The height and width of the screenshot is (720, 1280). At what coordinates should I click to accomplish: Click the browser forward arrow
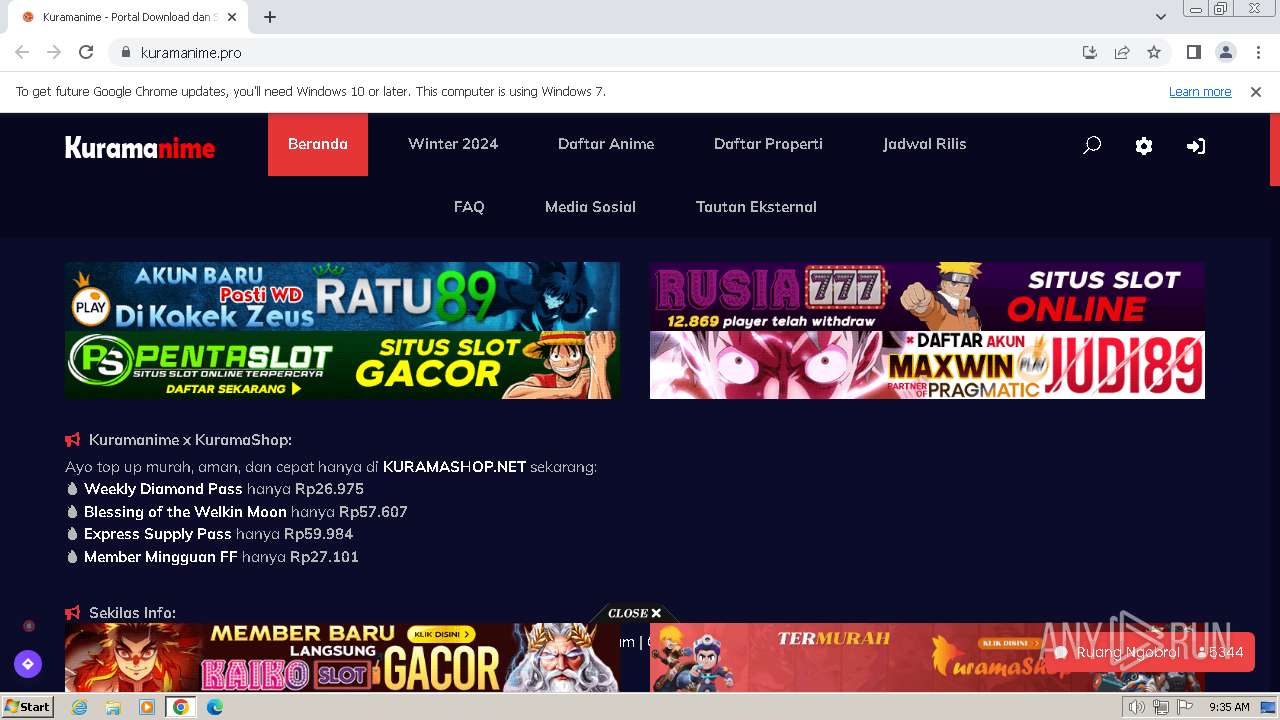[x=54, y=52]
